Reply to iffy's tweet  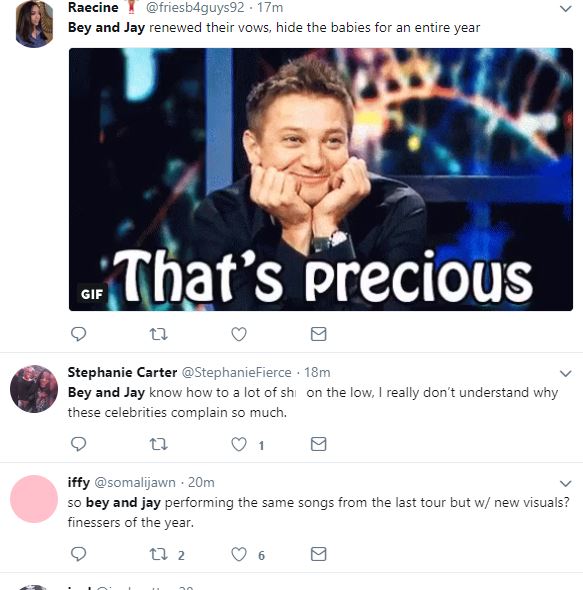point(78,554)
